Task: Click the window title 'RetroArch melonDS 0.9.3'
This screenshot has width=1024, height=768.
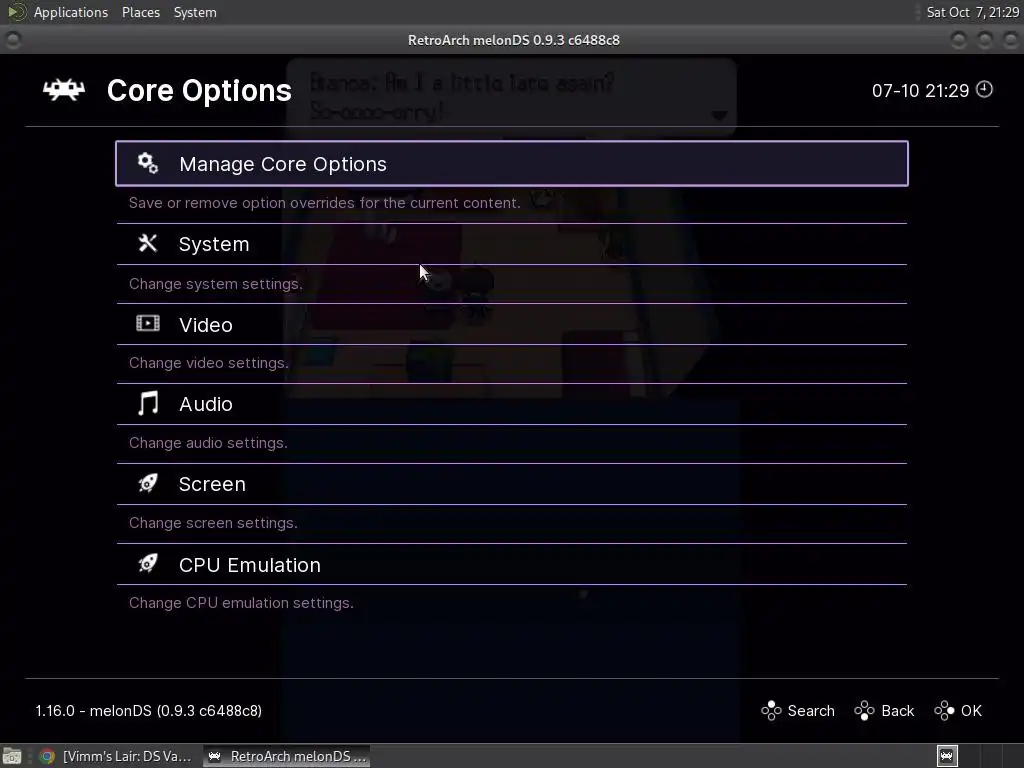Action: coord(513,40)
